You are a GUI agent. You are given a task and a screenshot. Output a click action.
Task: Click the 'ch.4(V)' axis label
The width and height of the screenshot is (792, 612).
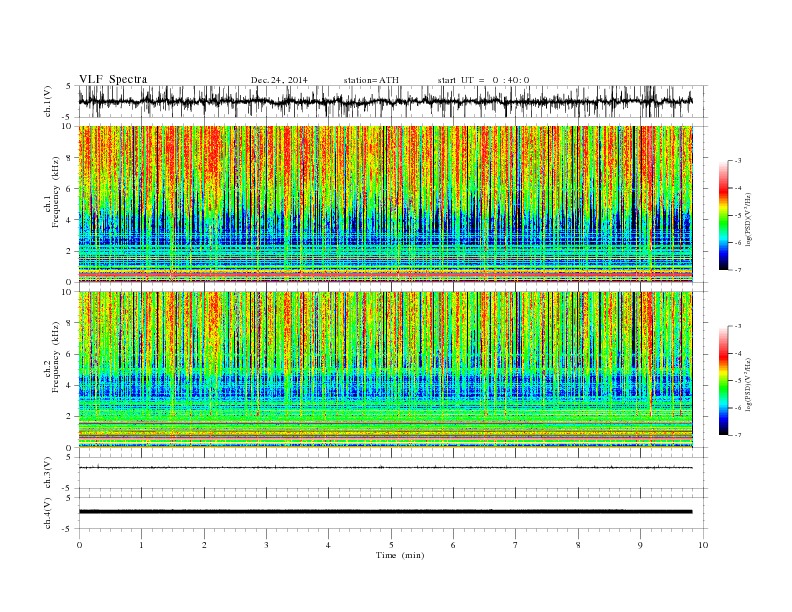pyautogui.click(x=48, y=514)
